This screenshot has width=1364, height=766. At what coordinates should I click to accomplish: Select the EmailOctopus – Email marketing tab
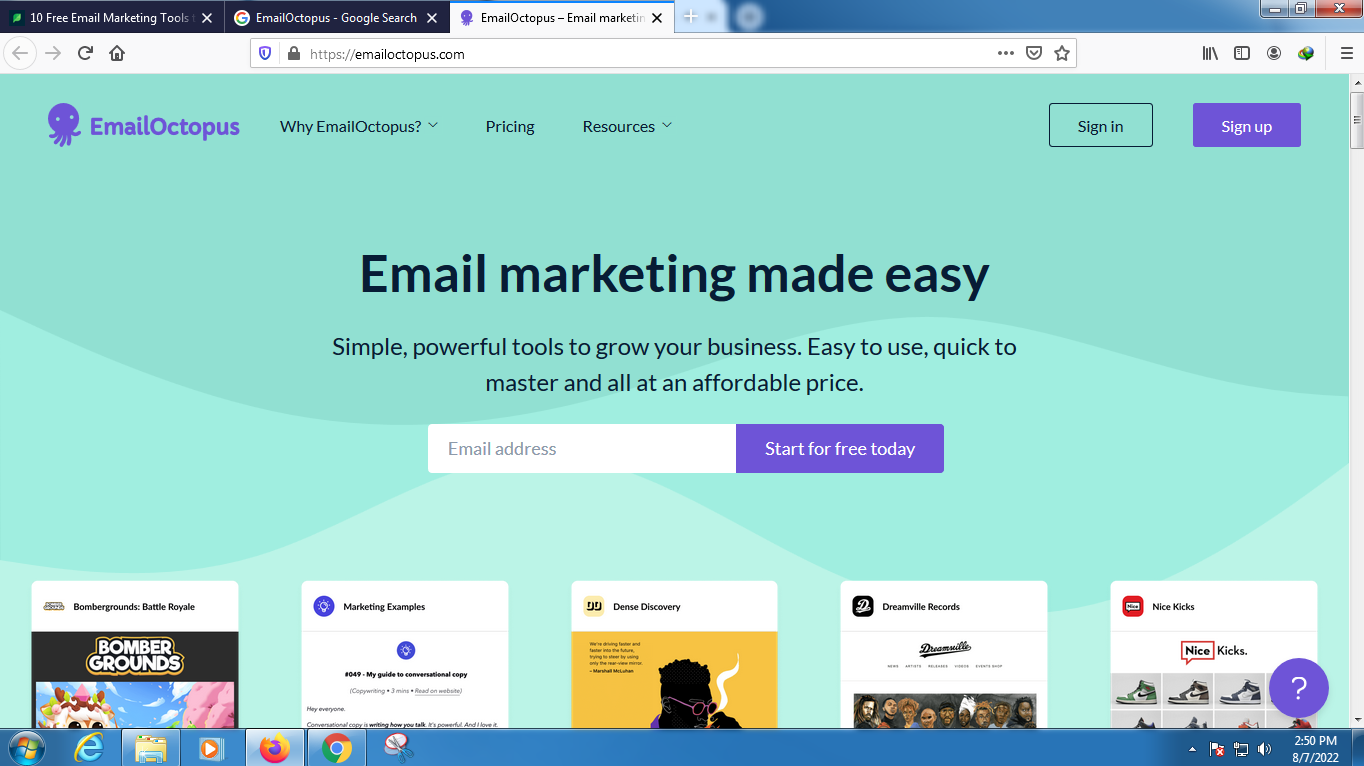(561, 18)
